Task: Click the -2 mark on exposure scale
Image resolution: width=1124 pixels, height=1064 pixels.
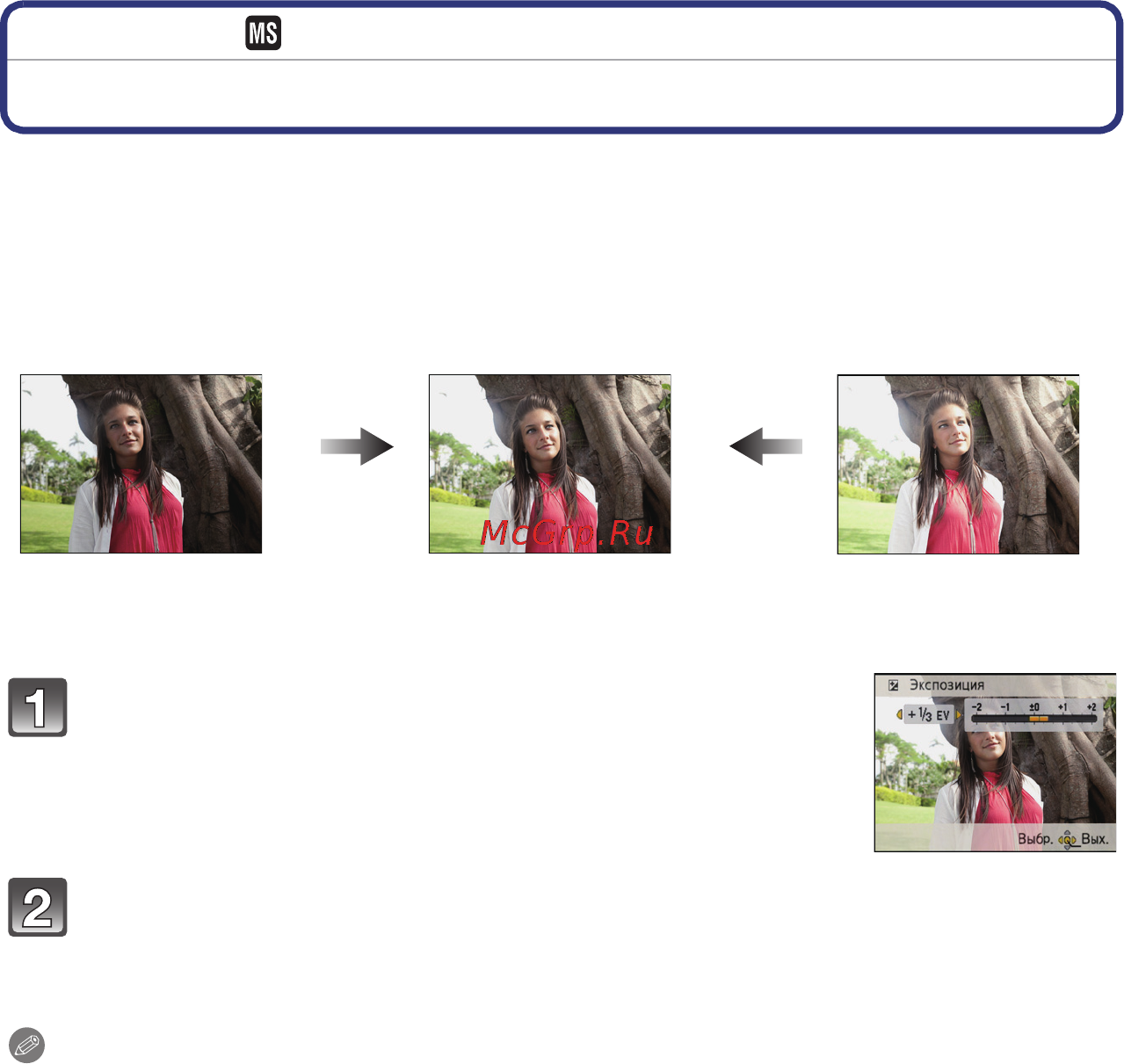Action: pyautogui.click(x=976, y=707)
